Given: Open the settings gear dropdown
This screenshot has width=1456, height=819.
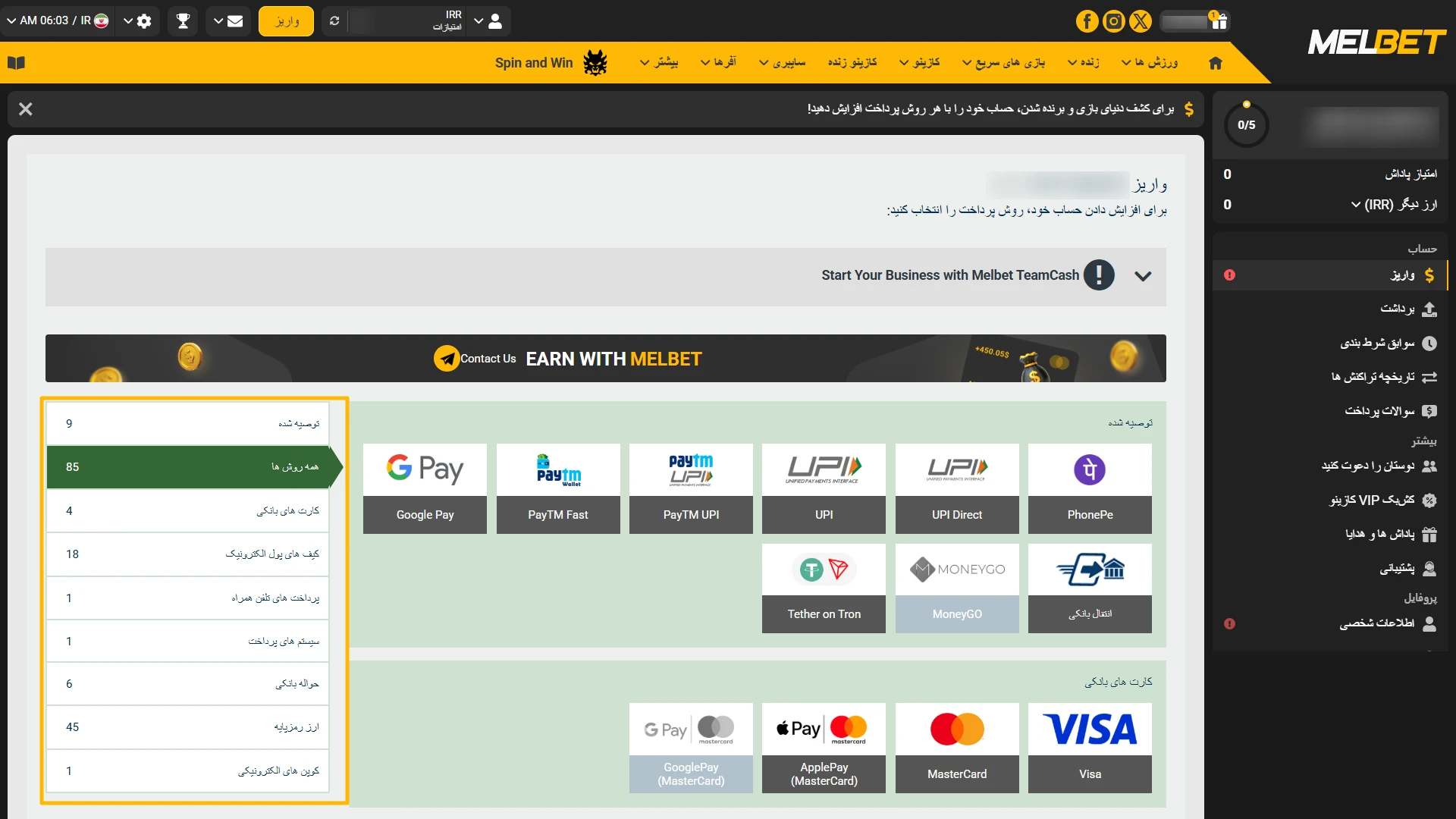Looking at the screenshot, I should (137, 21).
